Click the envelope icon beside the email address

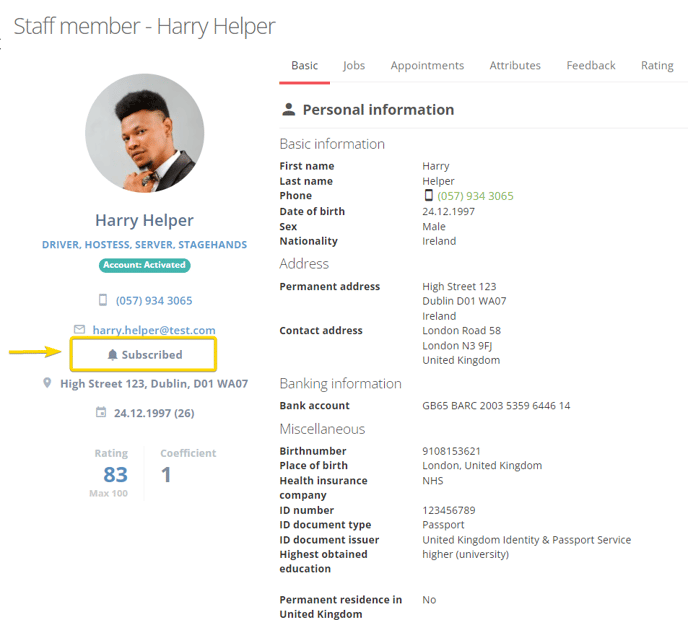click(x=79, y=329)
